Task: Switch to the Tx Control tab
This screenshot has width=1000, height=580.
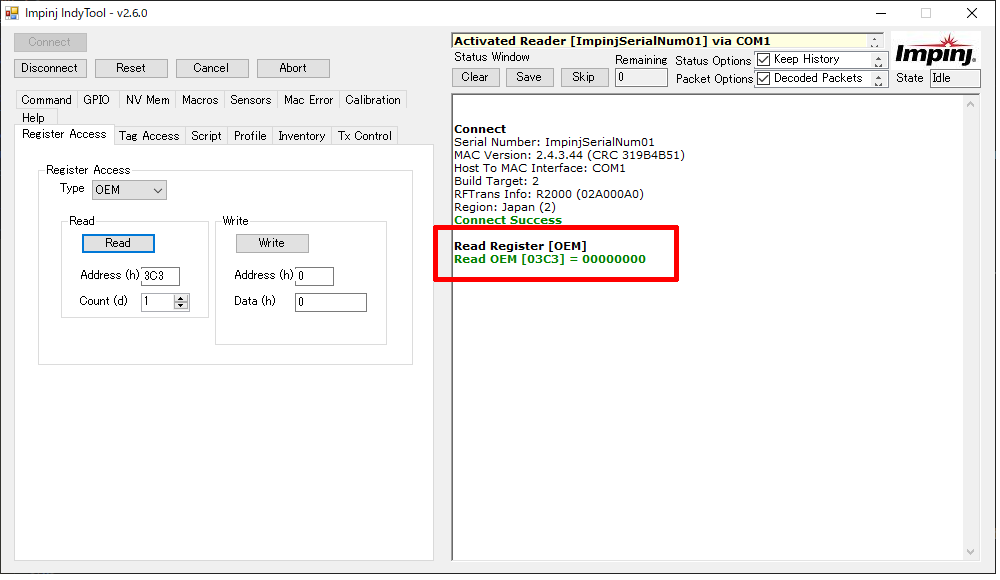Action: pyautogui.click(x=365, y=136)
